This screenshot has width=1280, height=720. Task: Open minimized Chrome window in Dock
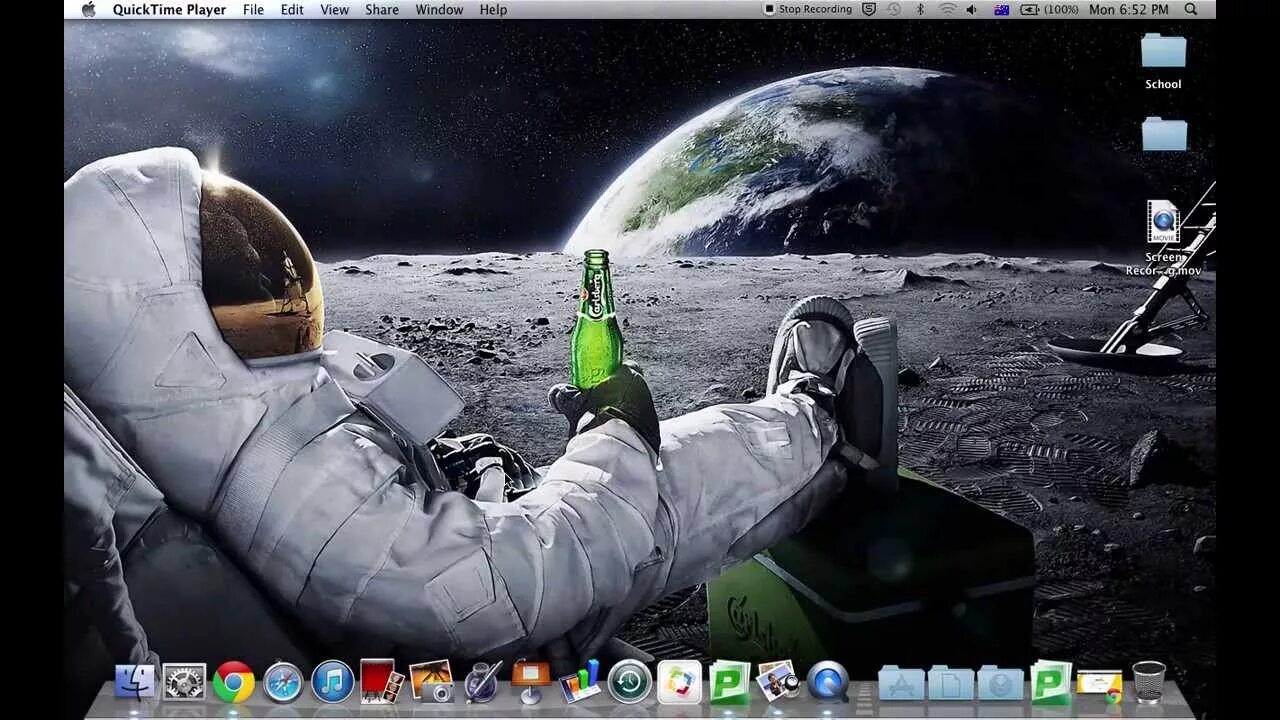[1099, 684]
